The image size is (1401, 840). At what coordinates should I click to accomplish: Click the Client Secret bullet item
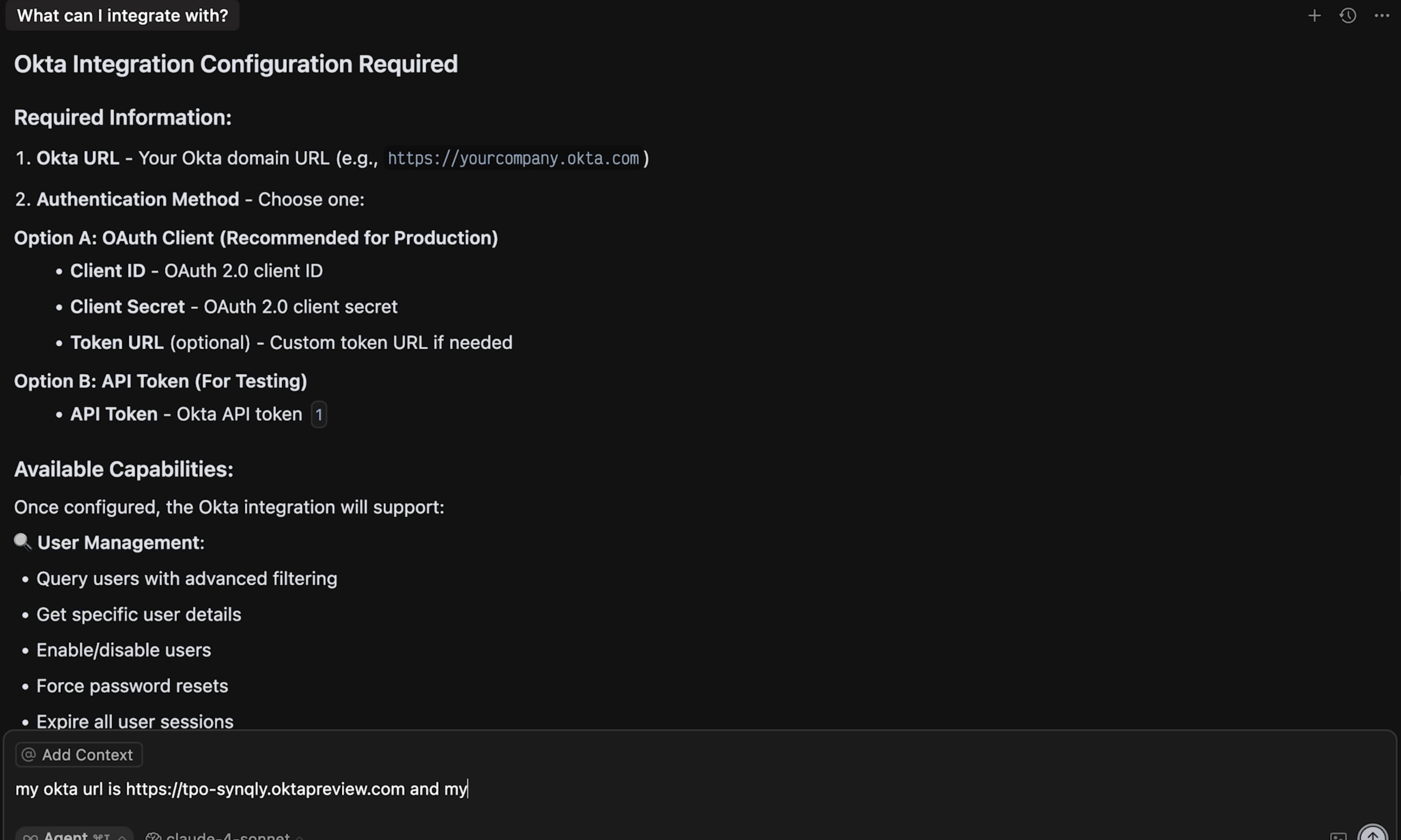[233, 307]
